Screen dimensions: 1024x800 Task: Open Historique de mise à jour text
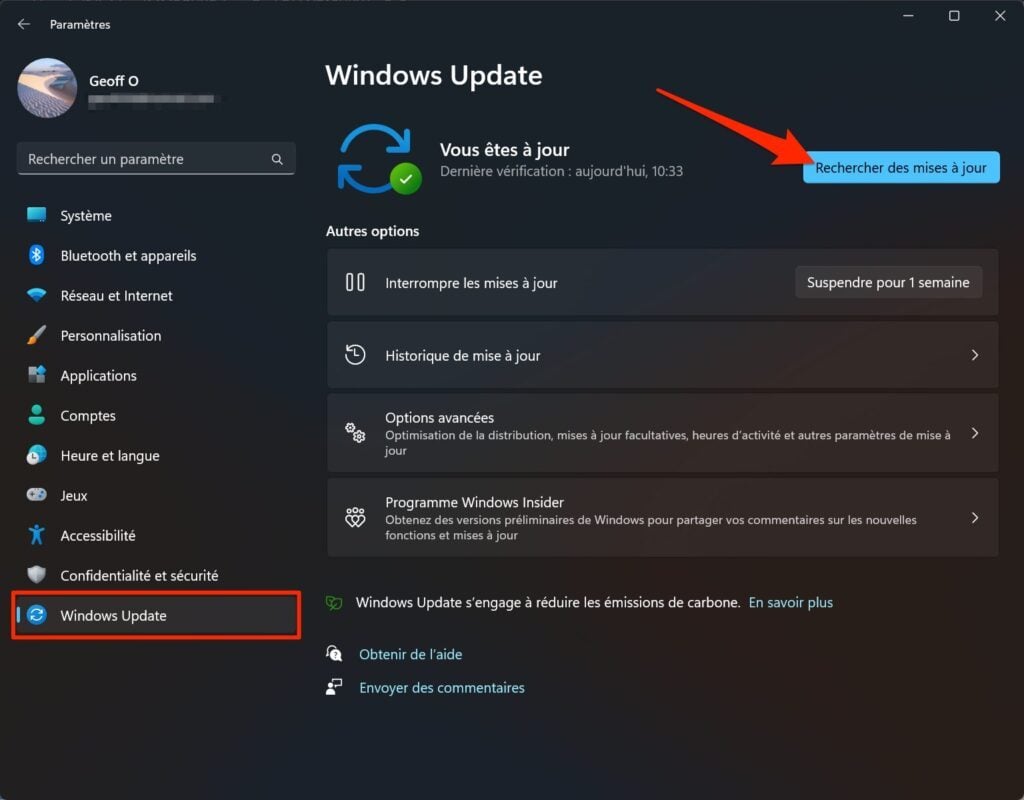click(462, 355)
